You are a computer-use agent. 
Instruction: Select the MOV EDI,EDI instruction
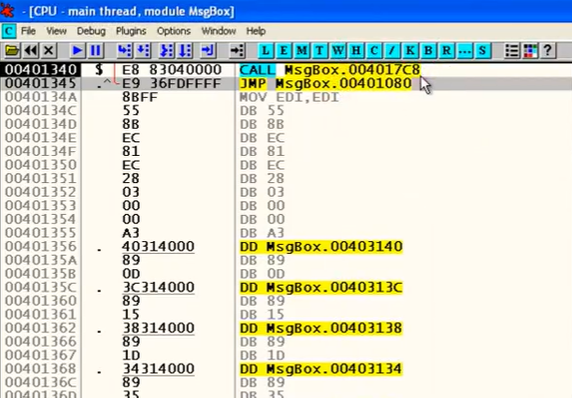click(289, 97)
